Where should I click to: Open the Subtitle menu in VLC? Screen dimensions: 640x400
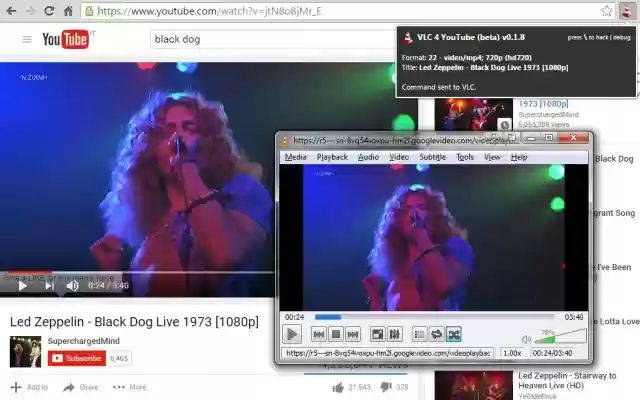(x=433, y=157)
